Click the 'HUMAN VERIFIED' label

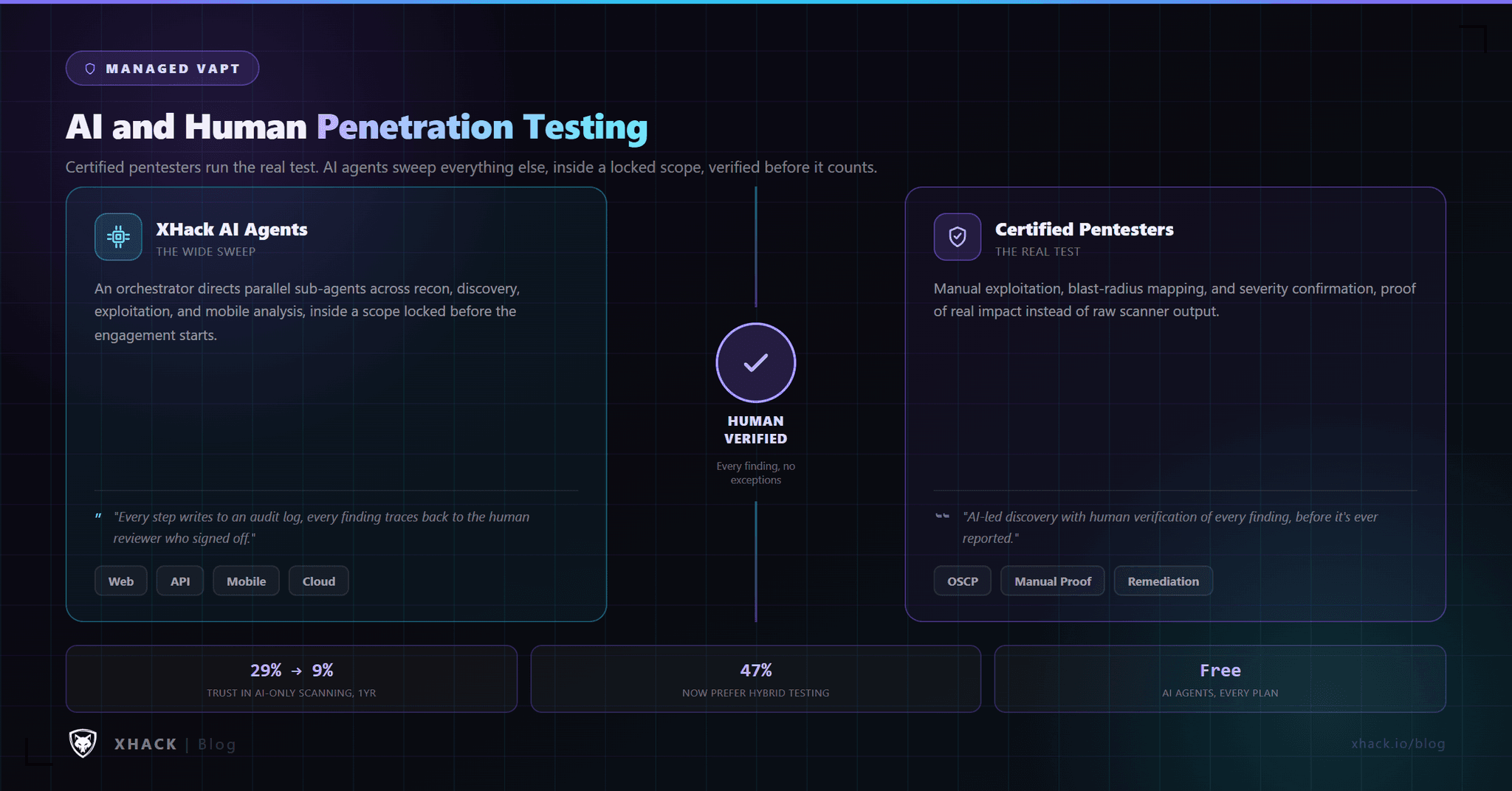756,429
